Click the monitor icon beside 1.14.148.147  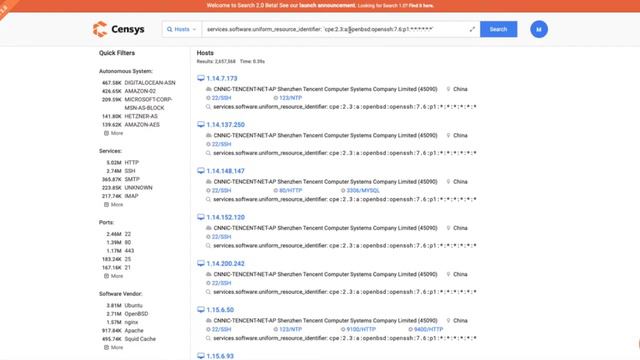pyautogui.click(x=200, y=171)
